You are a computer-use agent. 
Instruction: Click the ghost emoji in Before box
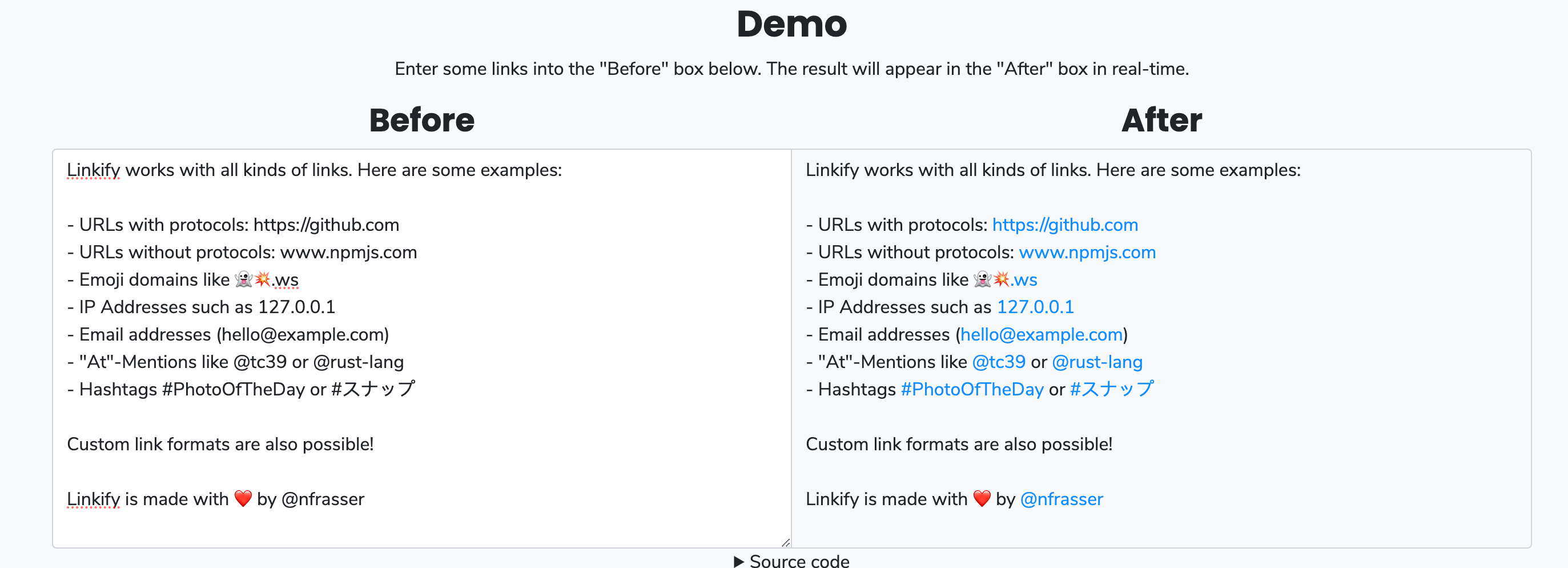coord(243,280)
